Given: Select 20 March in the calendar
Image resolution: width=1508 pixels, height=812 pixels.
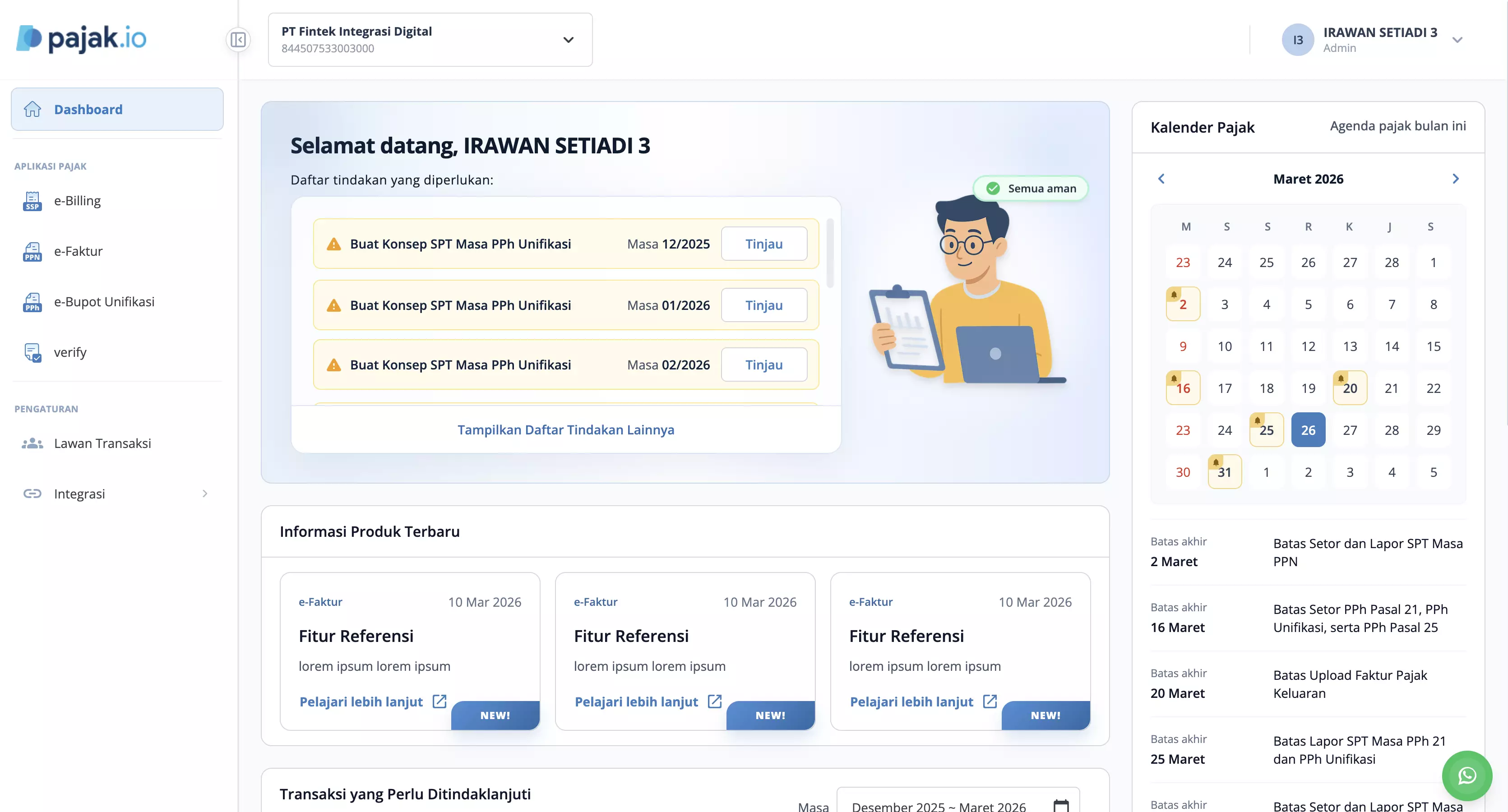Looking at the screenshot, I should (1349, 388).
